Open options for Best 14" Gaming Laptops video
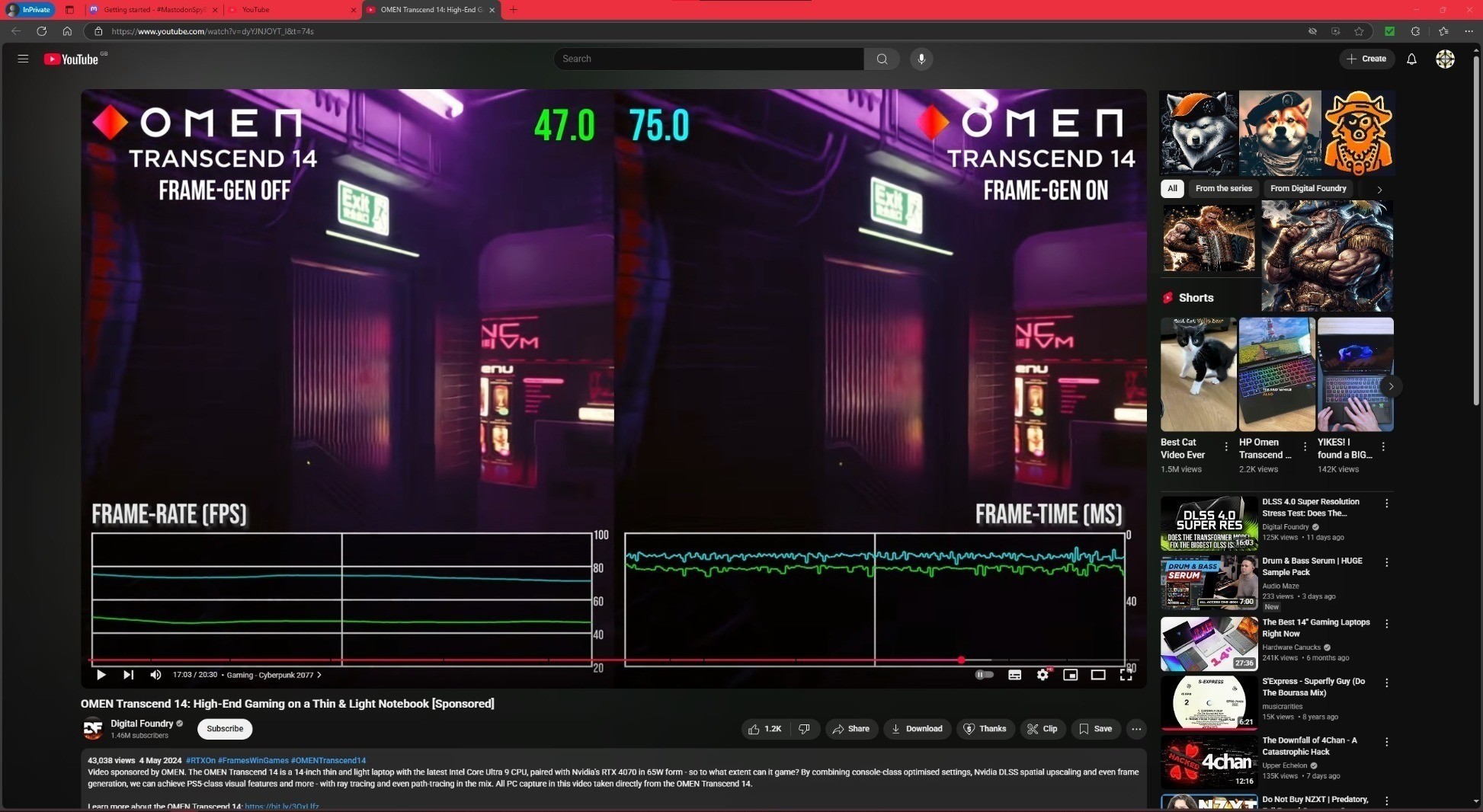The image size is (1483, 812). [1387, 624]
